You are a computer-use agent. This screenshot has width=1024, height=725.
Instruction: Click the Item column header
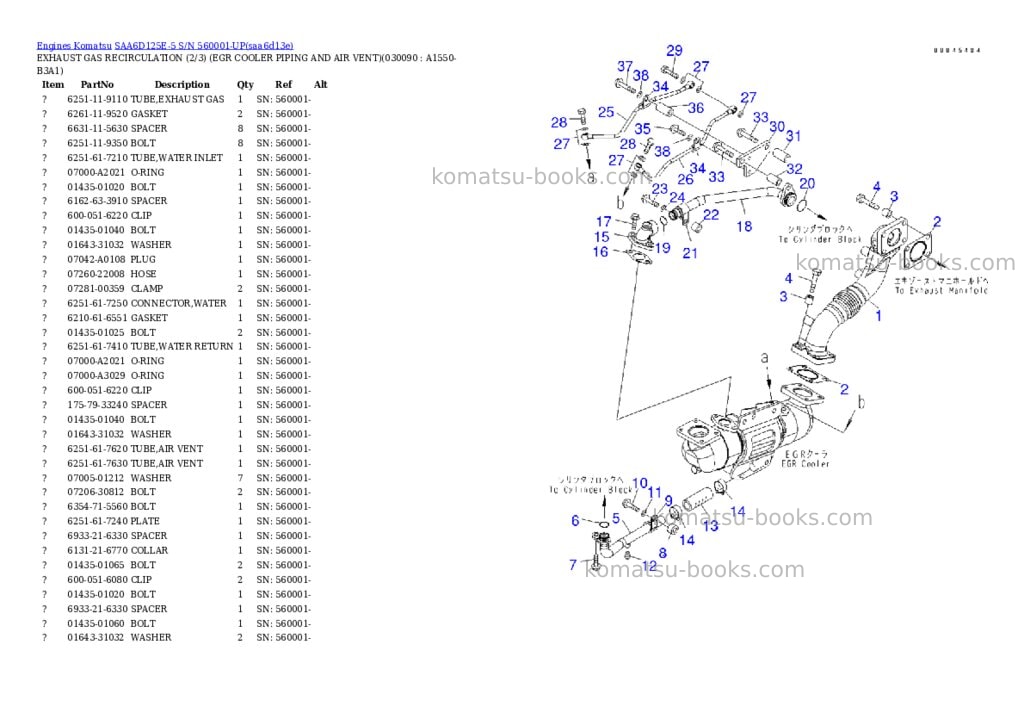click(x=53, y=84)
